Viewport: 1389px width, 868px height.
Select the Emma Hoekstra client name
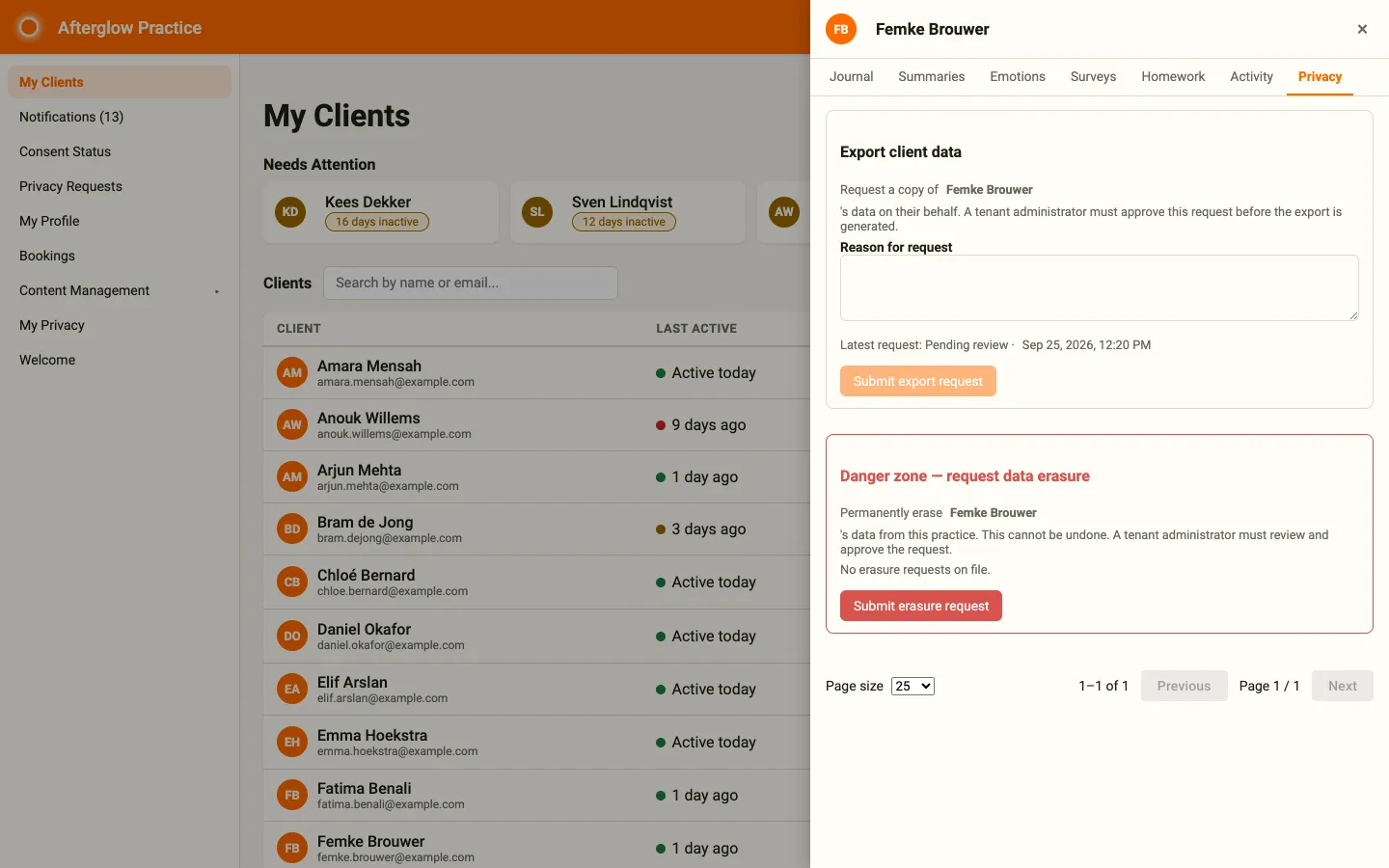point(372,735)
